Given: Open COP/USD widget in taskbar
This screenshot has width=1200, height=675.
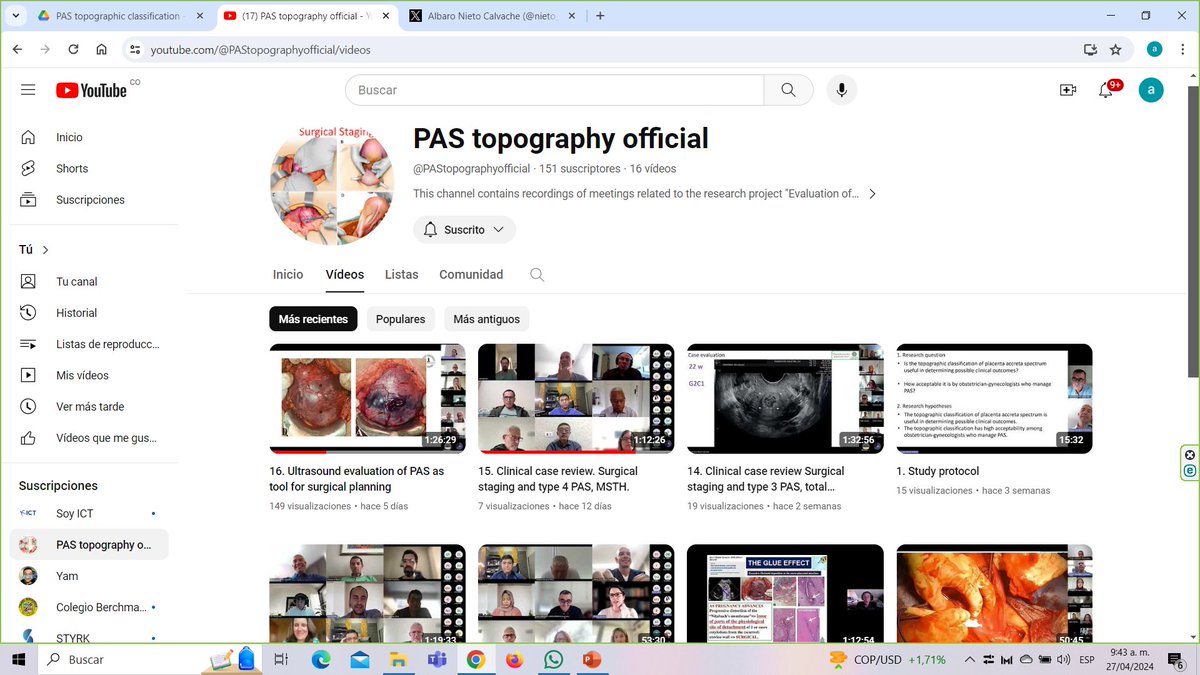Looking at the screenshot, I should (888, 660).
